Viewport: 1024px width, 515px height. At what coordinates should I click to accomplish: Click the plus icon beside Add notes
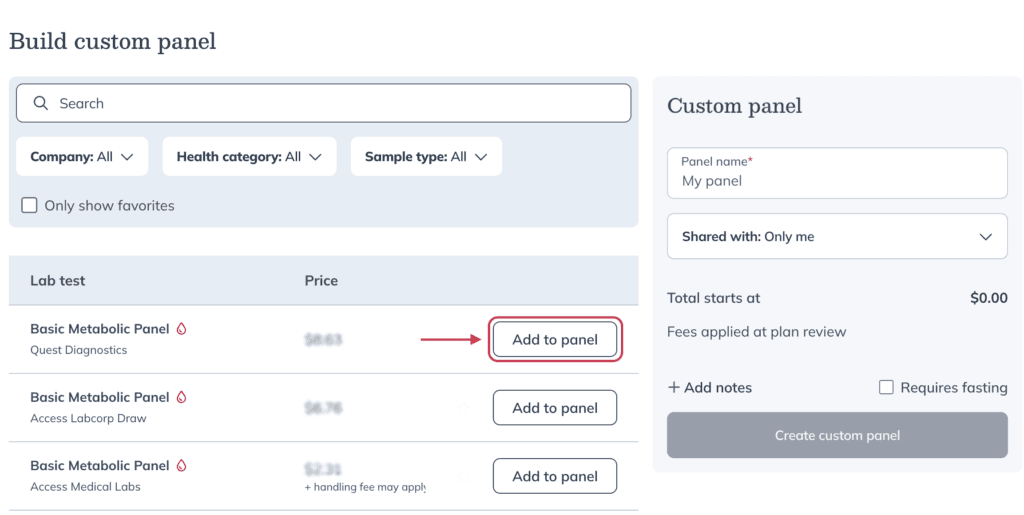tap(674, 388)
